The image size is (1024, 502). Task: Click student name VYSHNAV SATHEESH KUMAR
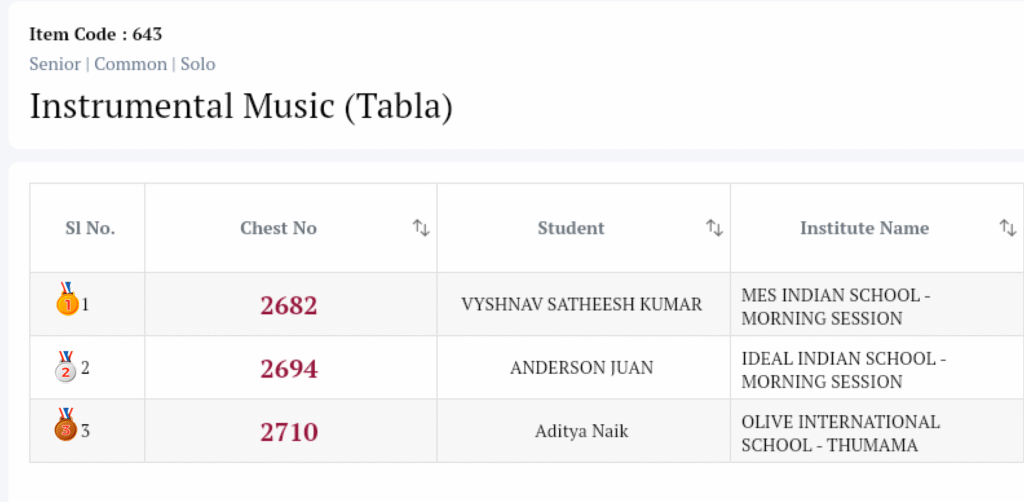pos(581,304)
